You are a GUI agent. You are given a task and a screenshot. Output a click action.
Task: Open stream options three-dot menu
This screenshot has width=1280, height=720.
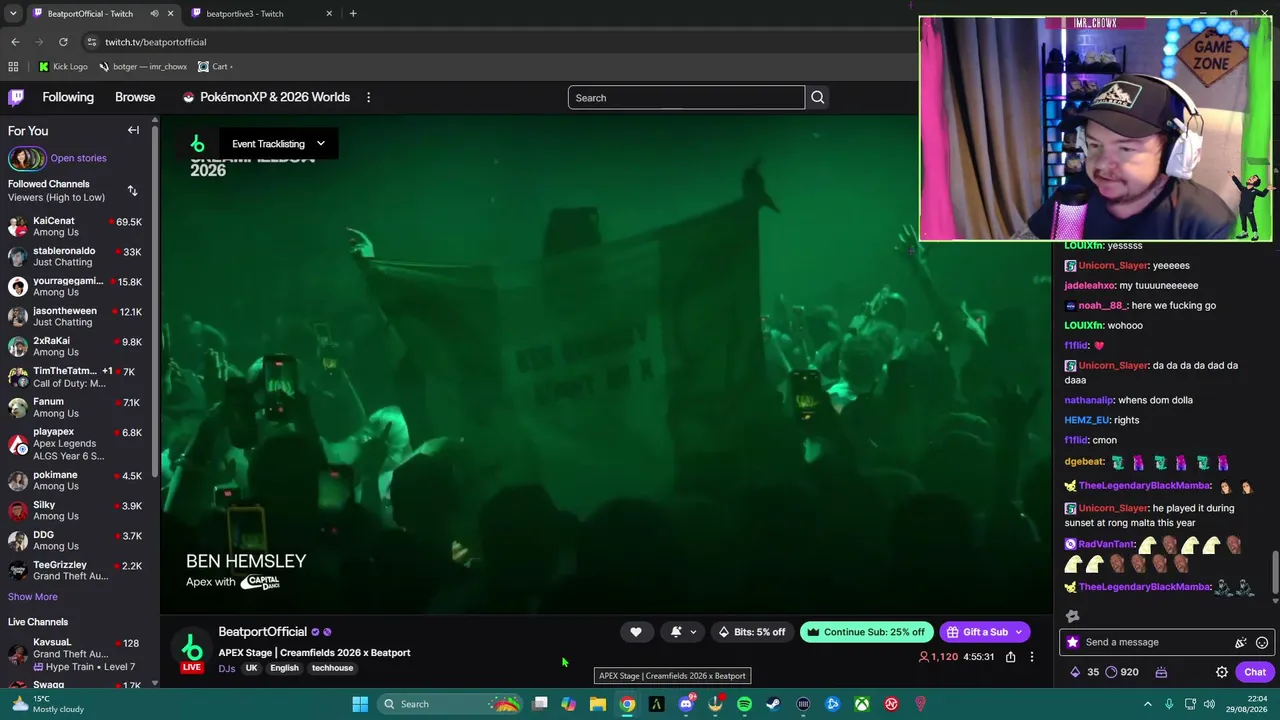(x=1031, y=657)
